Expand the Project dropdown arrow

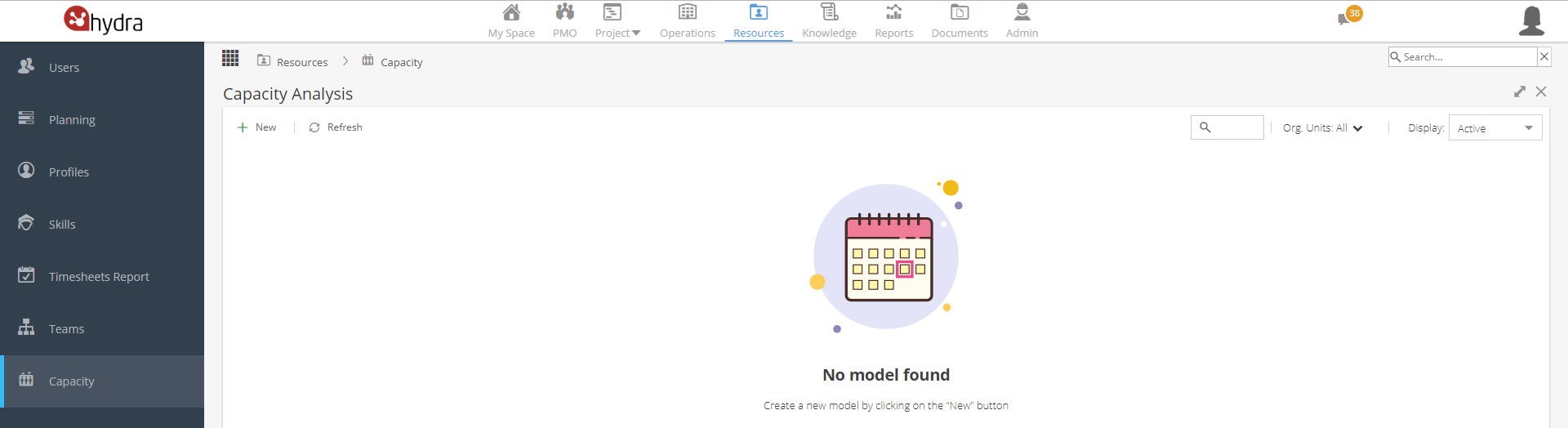(x=636, y=33)
